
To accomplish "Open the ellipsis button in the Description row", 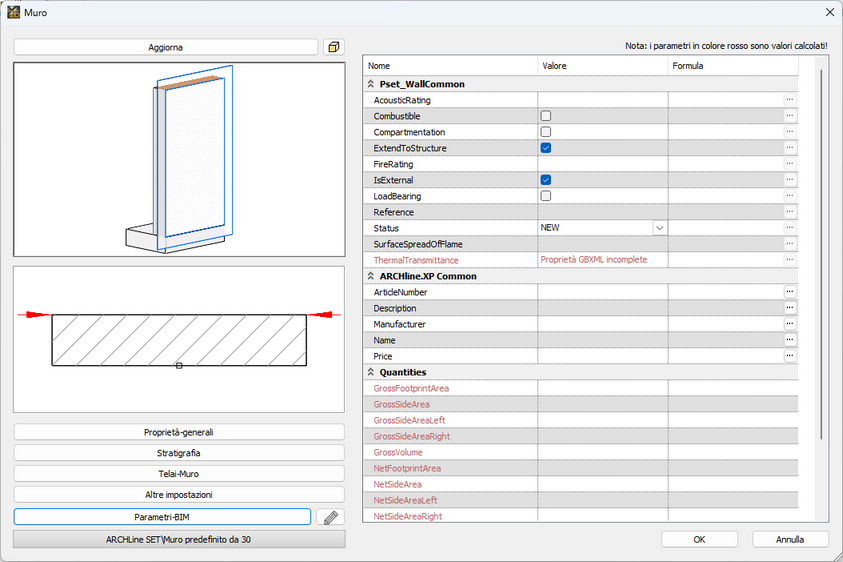I will click(x=789, y=308).
